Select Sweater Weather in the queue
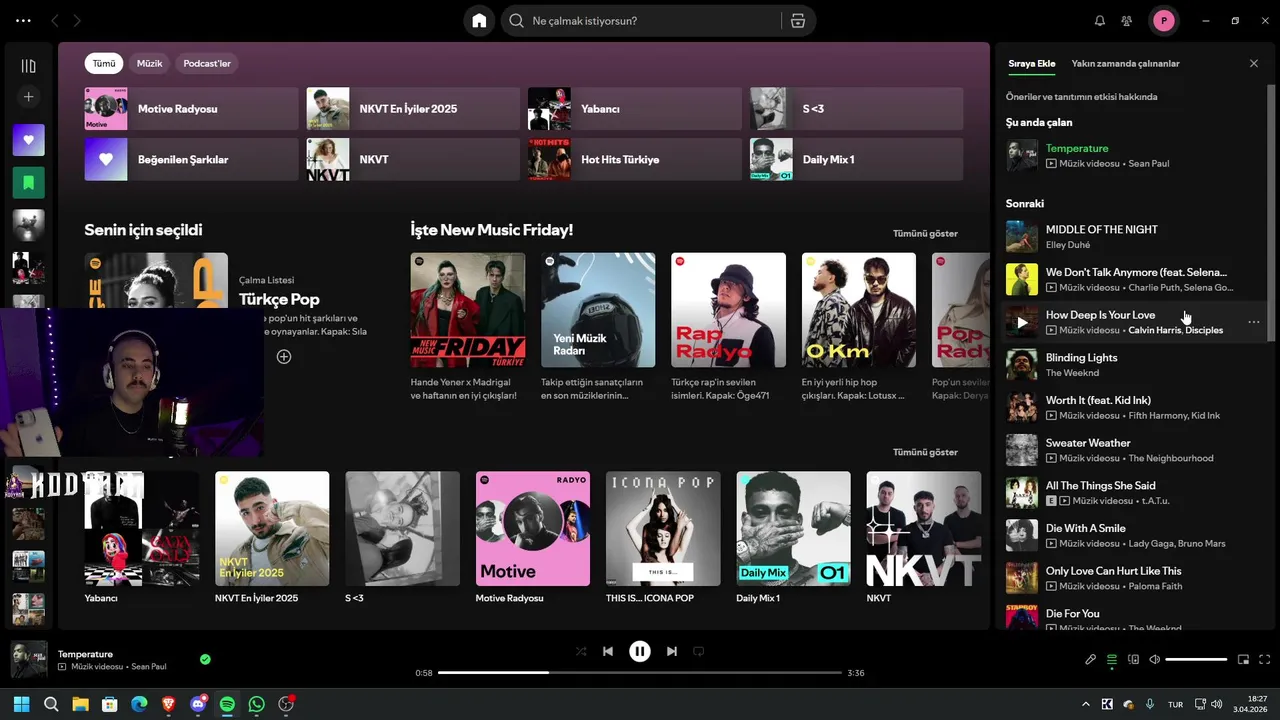 click(x=1134, y=450)
